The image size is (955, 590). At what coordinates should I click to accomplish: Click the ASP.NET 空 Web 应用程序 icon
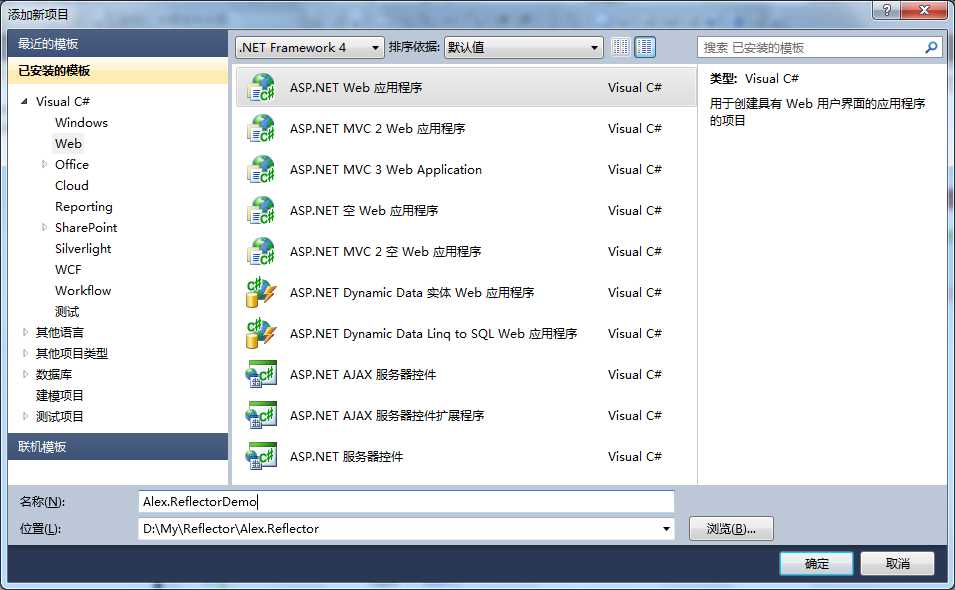click(x=261, y=211)
